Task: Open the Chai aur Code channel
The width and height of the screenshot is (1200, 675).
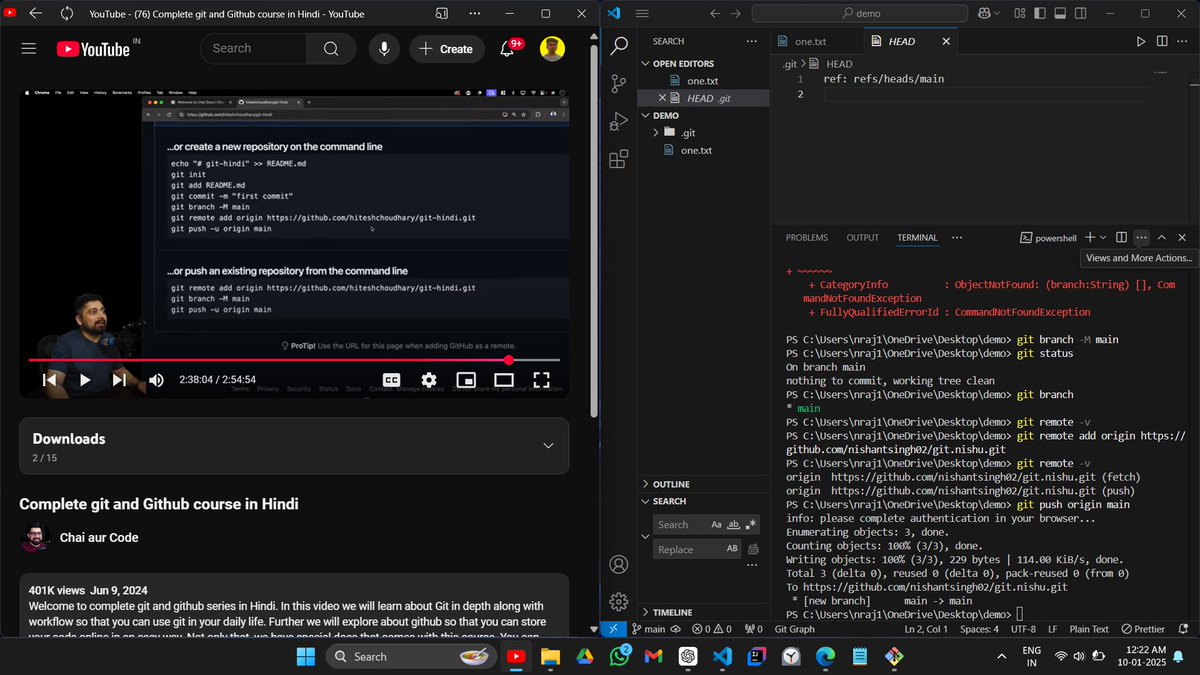Action: coord(99,537)
